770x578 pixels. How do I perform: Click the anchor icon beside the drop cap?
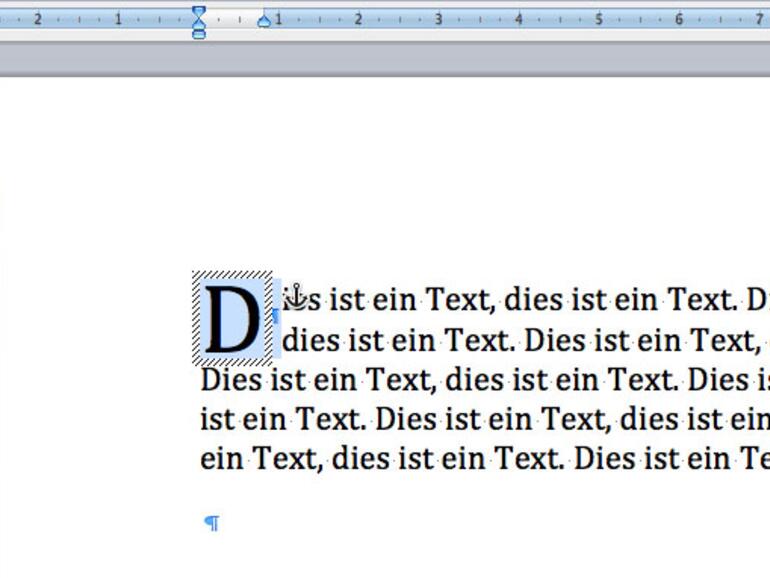coord(294,296)
